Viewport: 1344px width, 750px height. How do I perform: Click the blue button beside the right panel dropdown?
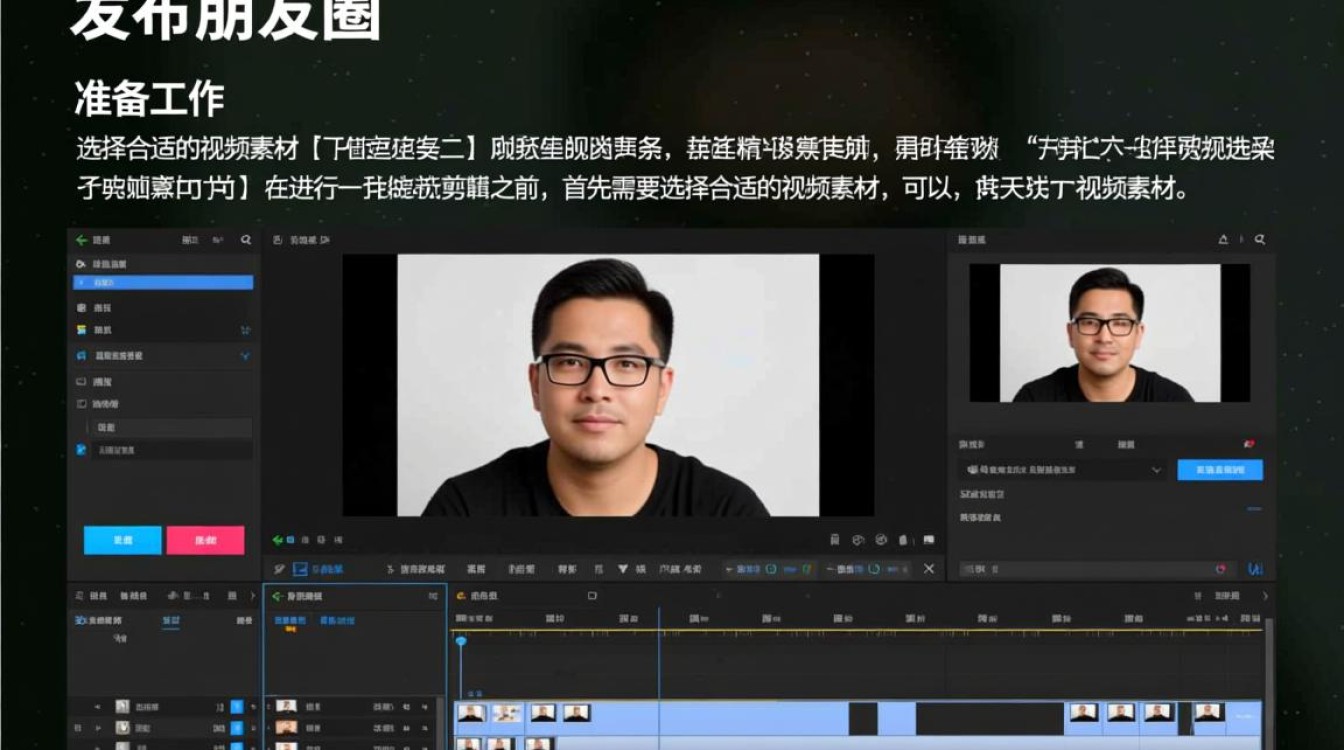click(1220, 470)
